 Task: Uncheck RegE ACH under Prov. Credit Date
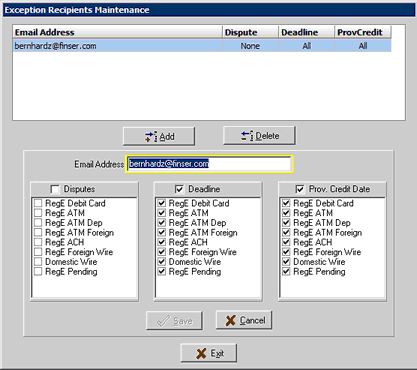coord(286,242)
